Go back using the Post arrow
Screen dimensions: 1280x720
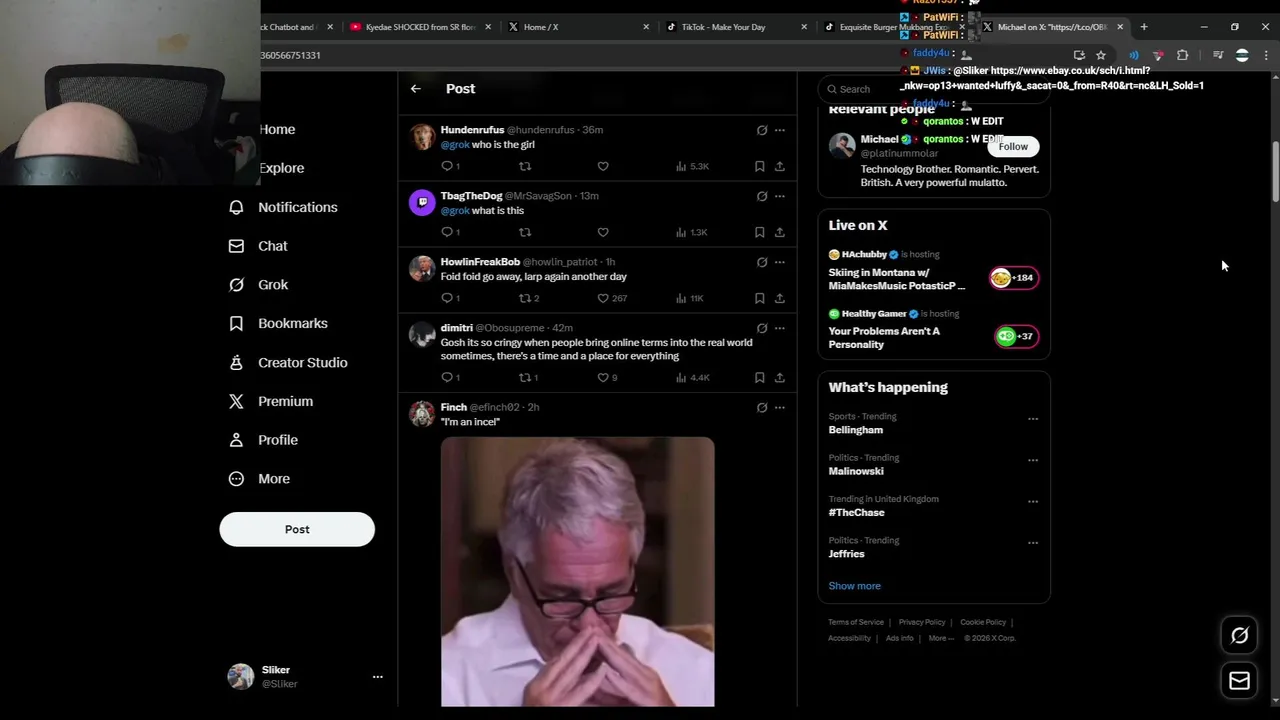415,89
